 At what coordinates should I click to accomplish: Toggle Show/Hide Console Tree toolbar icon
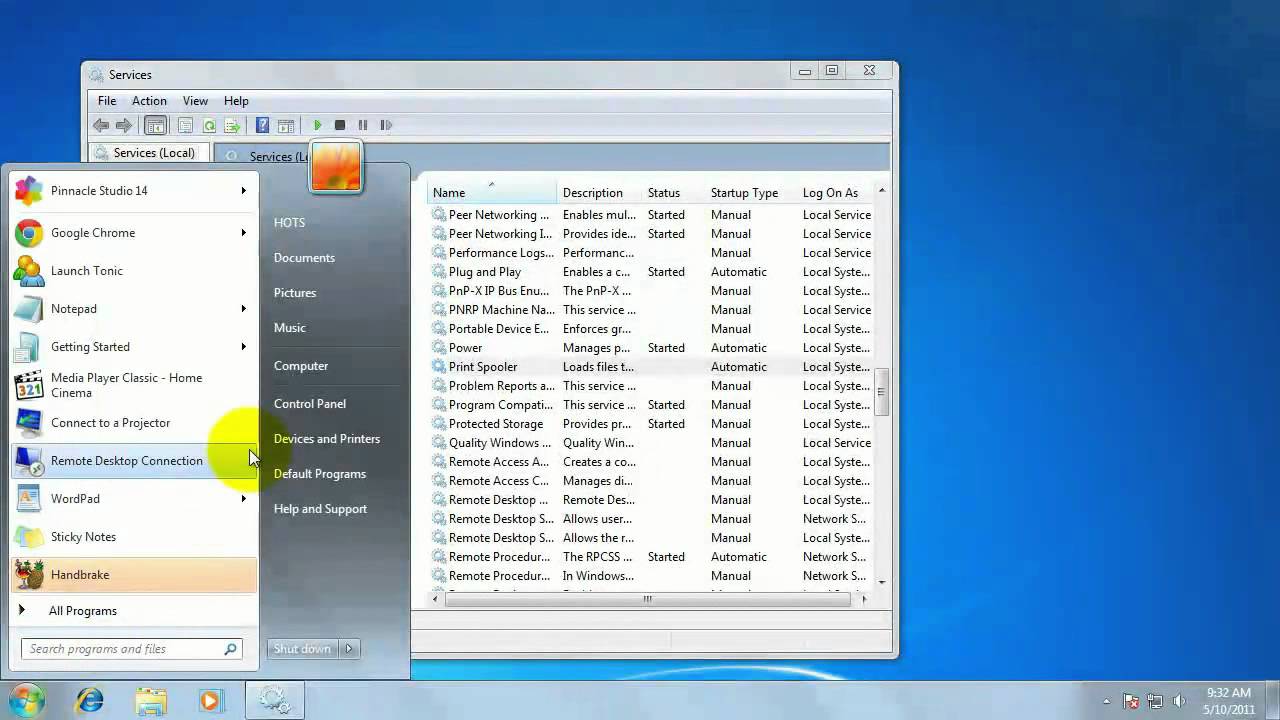155,125
